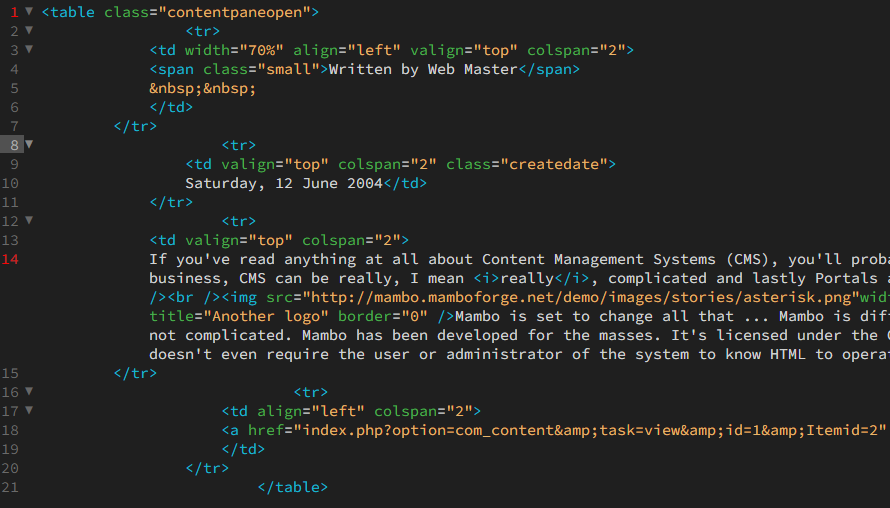Click line number 15 in gutter
890x508 pixels.
[10, 373]
